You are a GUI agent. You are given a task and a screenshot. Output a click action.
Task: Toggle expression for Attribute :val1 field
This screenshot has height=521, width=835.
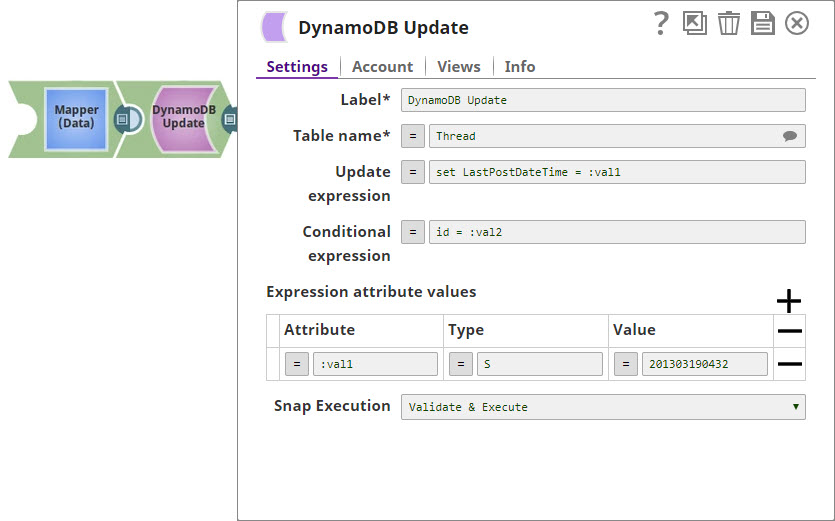(297, 364)
